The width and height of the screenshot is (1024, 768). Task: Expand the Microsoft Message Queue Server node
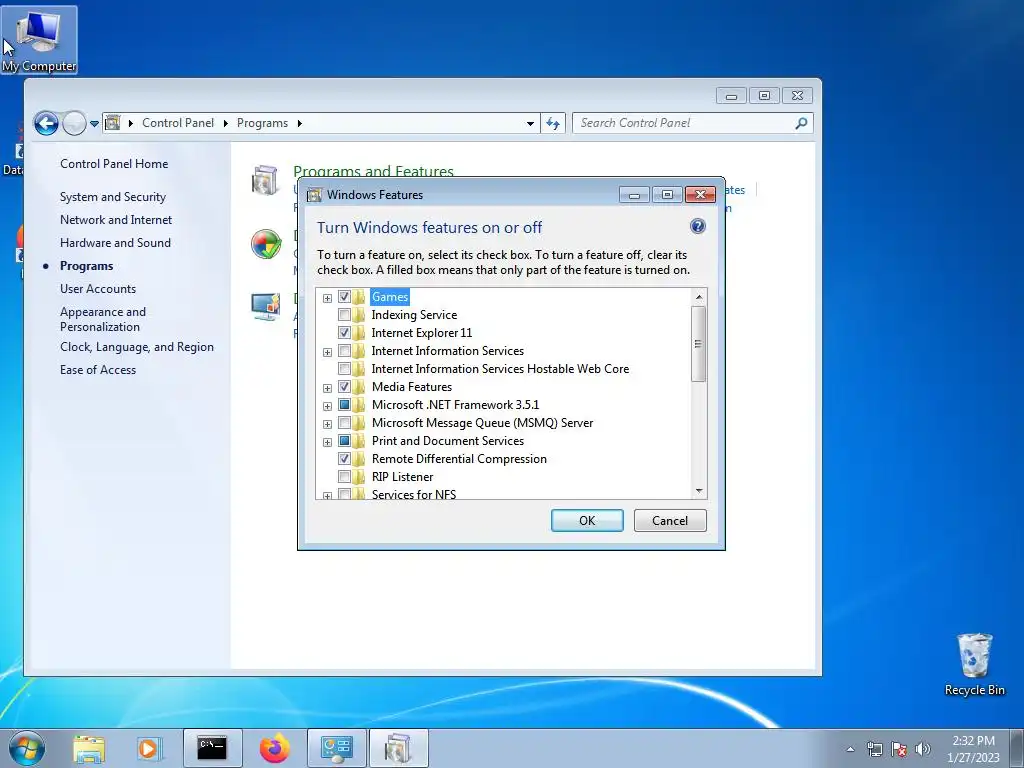[327, 424]
